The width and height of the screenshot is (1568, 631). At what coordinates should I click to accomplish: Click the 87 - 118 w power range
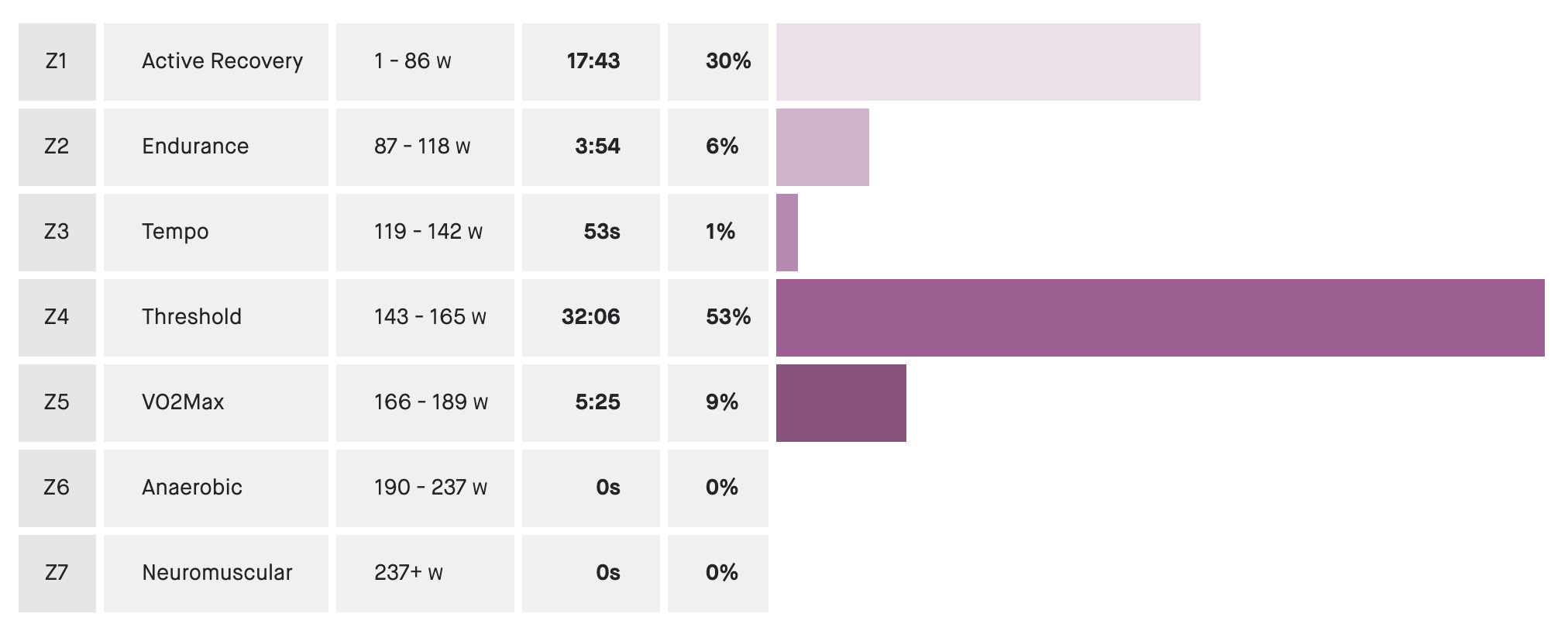[422, 147]
